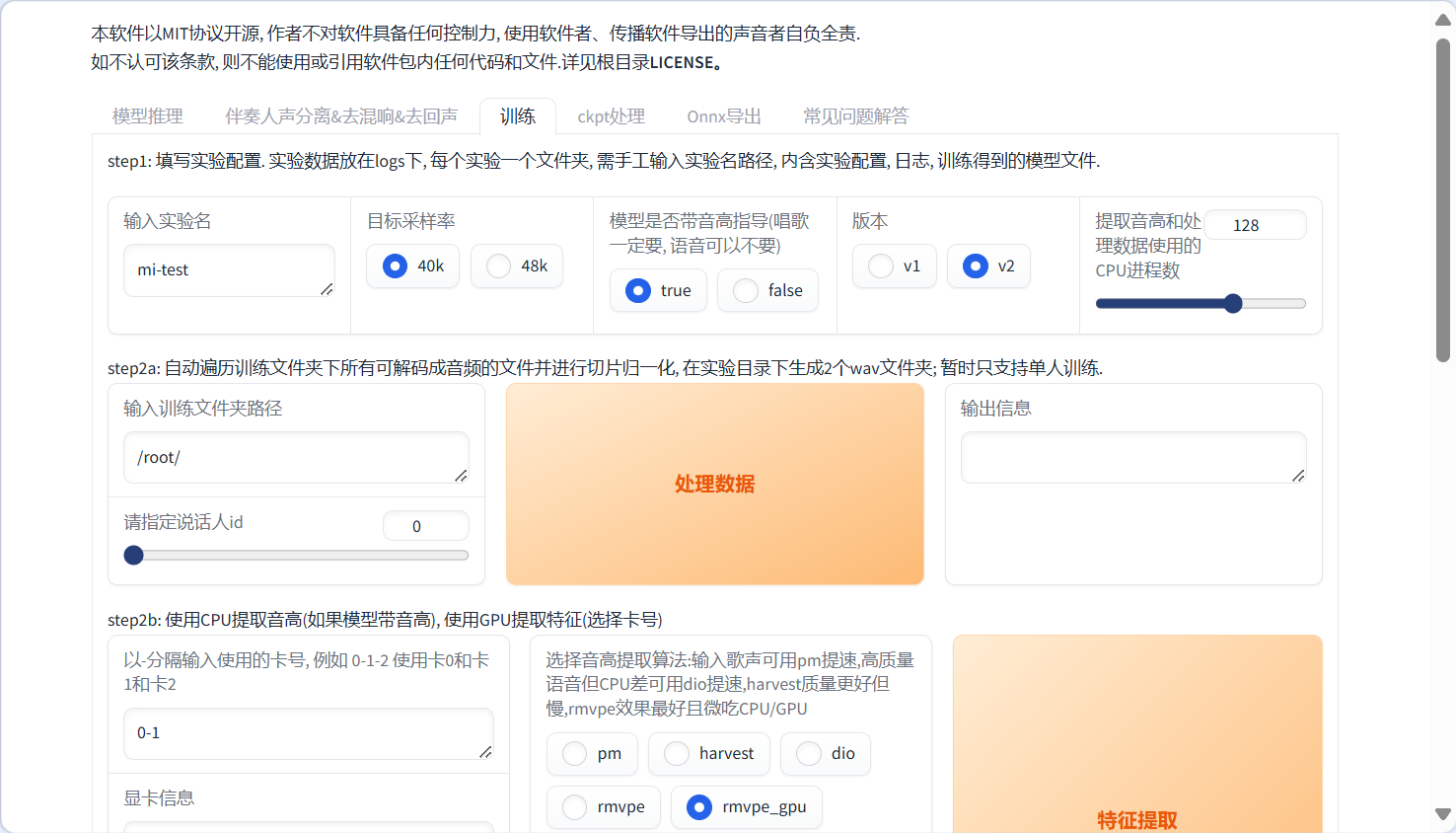
Task: Open the ckpt处理 tab
Action: point(611,116)
